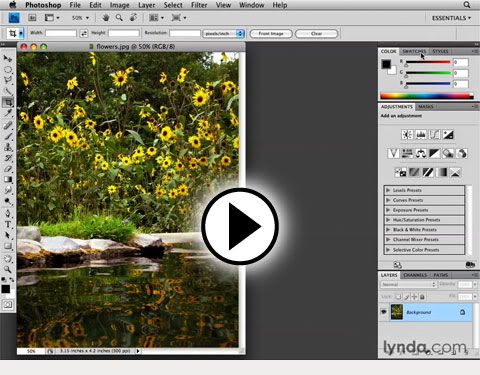Select the Lasso tool
Screen dimensions: 480x375
[8, 80]
